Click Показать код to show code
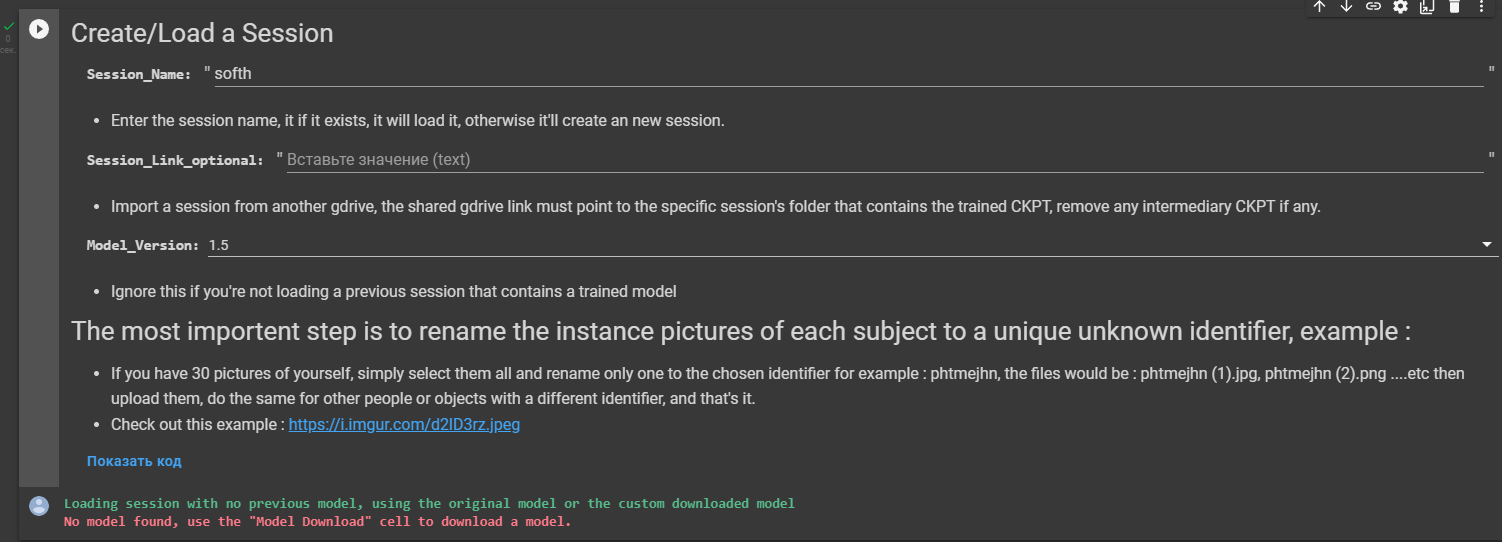The width and height of the screenshot is (1502, 542). [134, 461]
